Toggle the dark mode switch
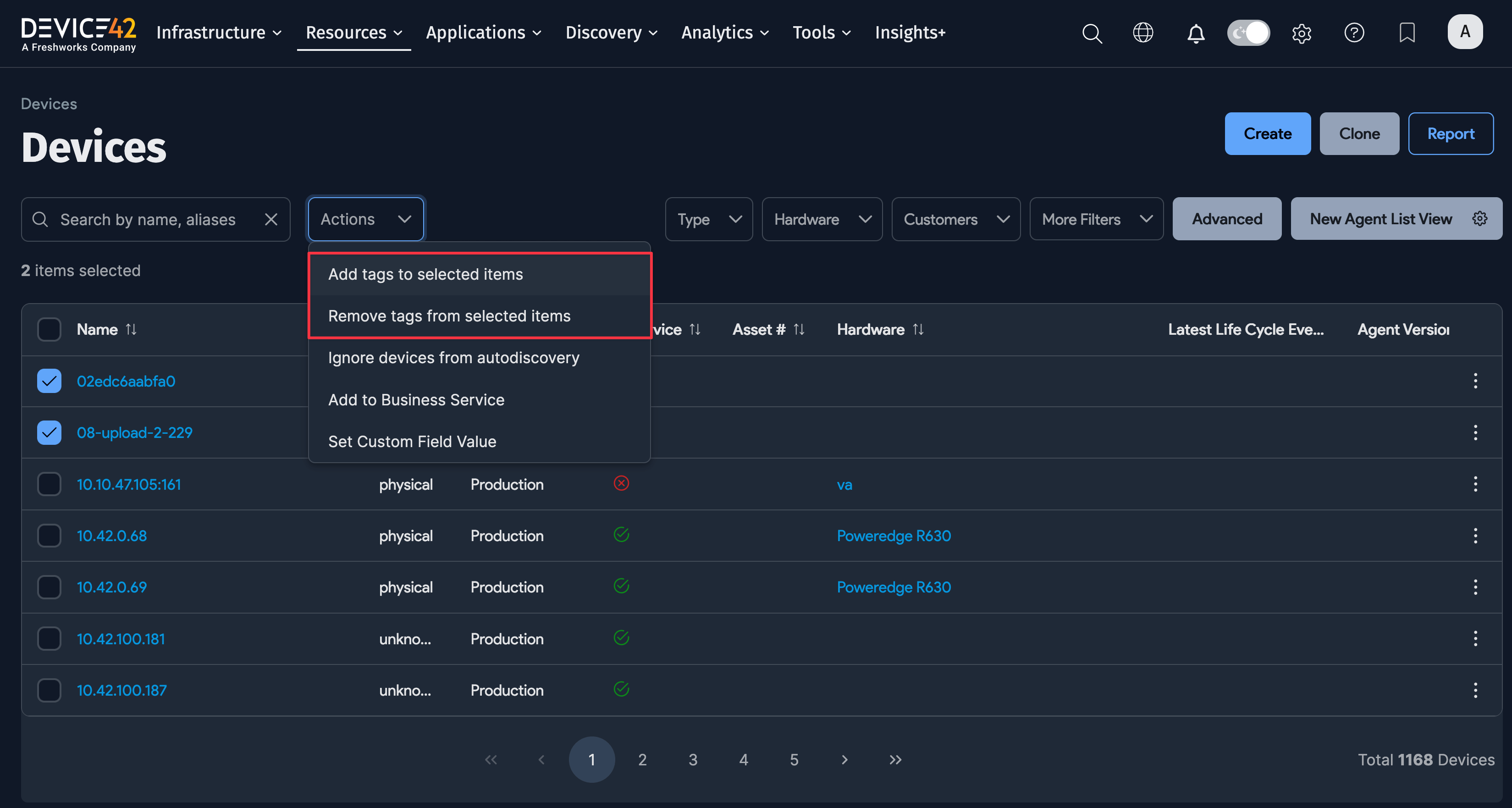Screen dimensions: 1512x808 [1248, 33]
